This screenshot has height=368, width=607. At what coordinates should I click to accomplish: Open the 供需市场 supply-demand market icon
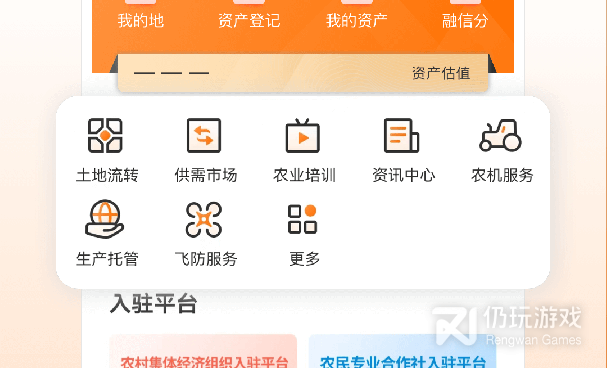pos(204,135)
